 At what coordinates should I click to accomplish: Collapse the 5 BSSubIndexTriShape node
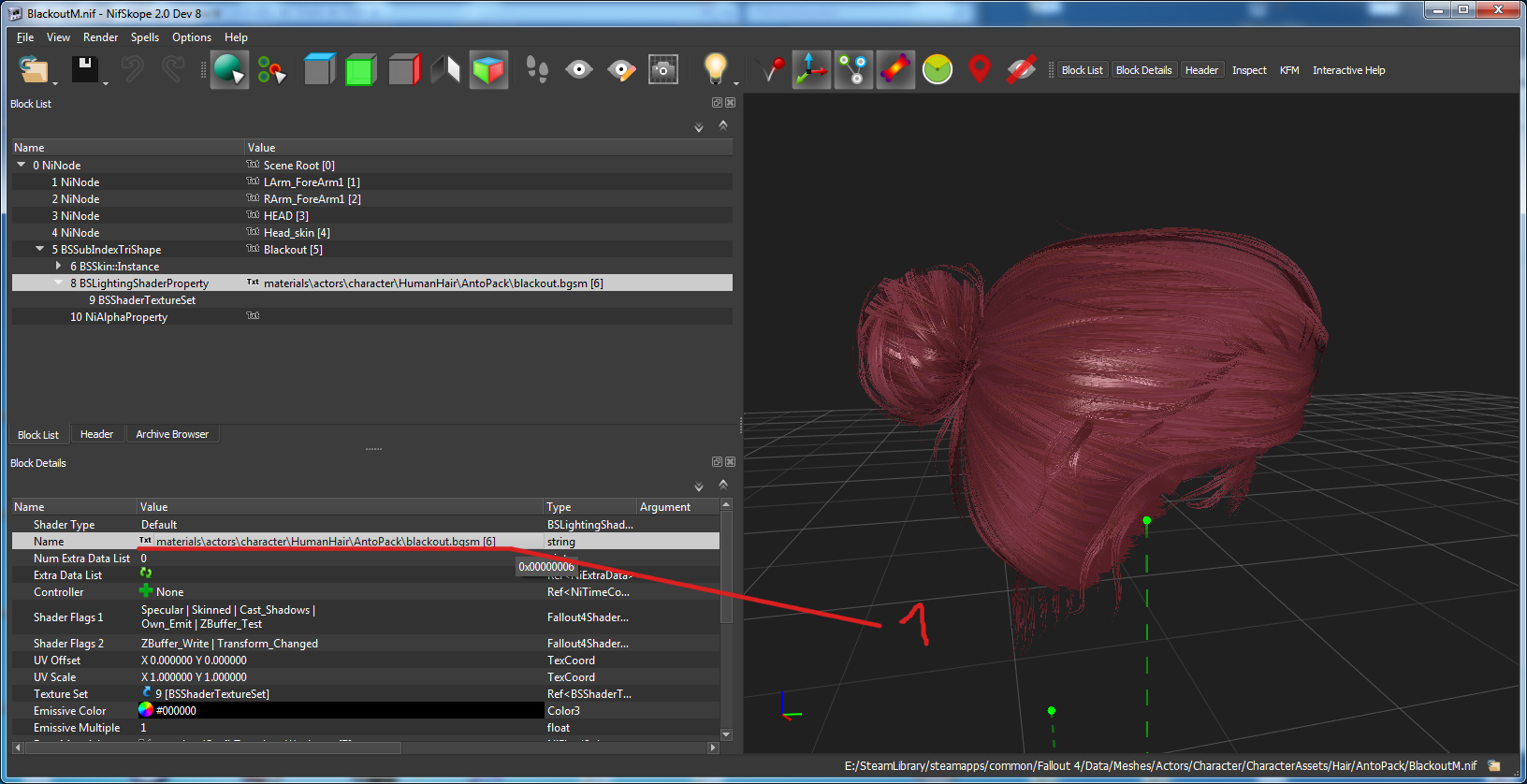click(40, 249)
